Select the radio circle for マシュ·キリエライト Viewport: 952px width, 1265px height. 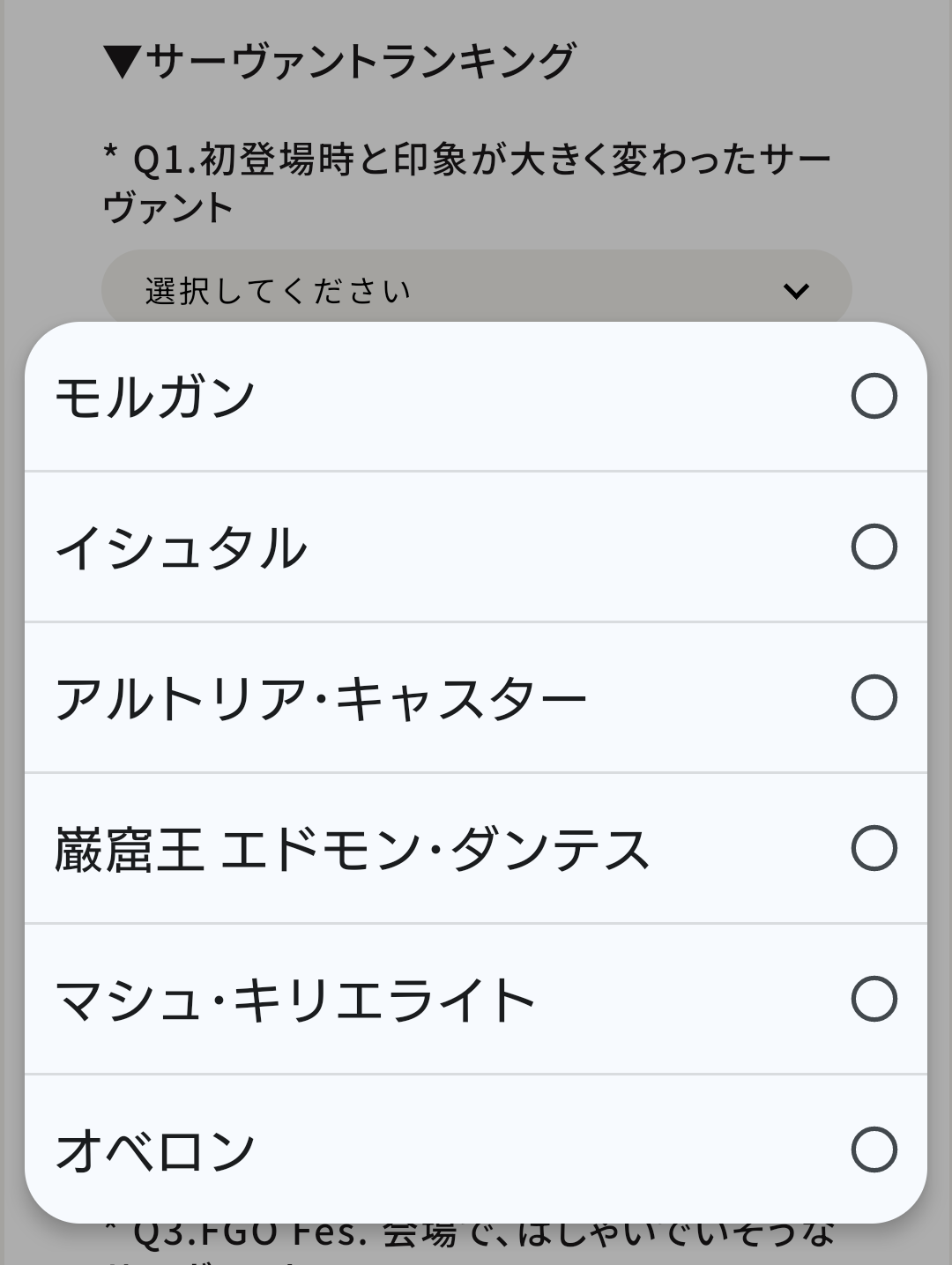[874, 999]
